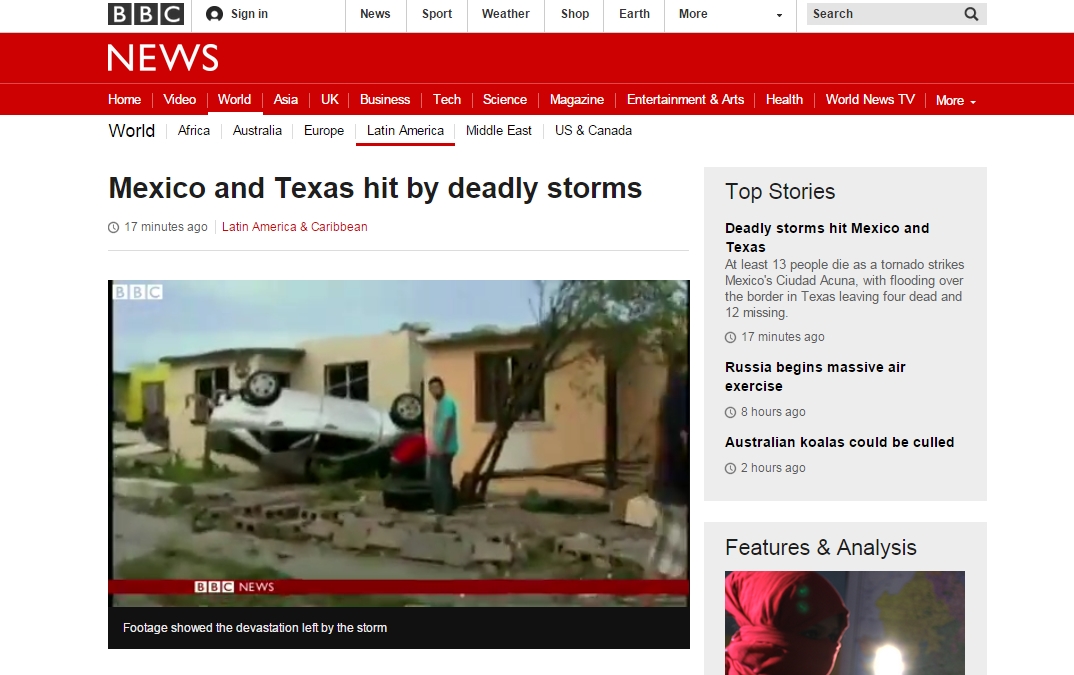Select the Latin America sub-navigation tab
This screenshot has height=675, width=1074.
405,130
